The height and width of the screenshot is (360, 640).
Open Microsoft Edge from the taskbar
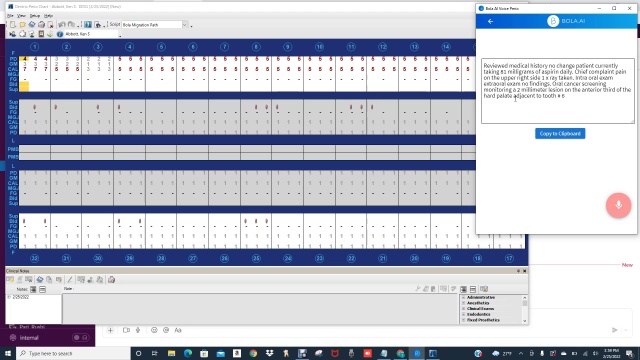(x=188, y=353)
